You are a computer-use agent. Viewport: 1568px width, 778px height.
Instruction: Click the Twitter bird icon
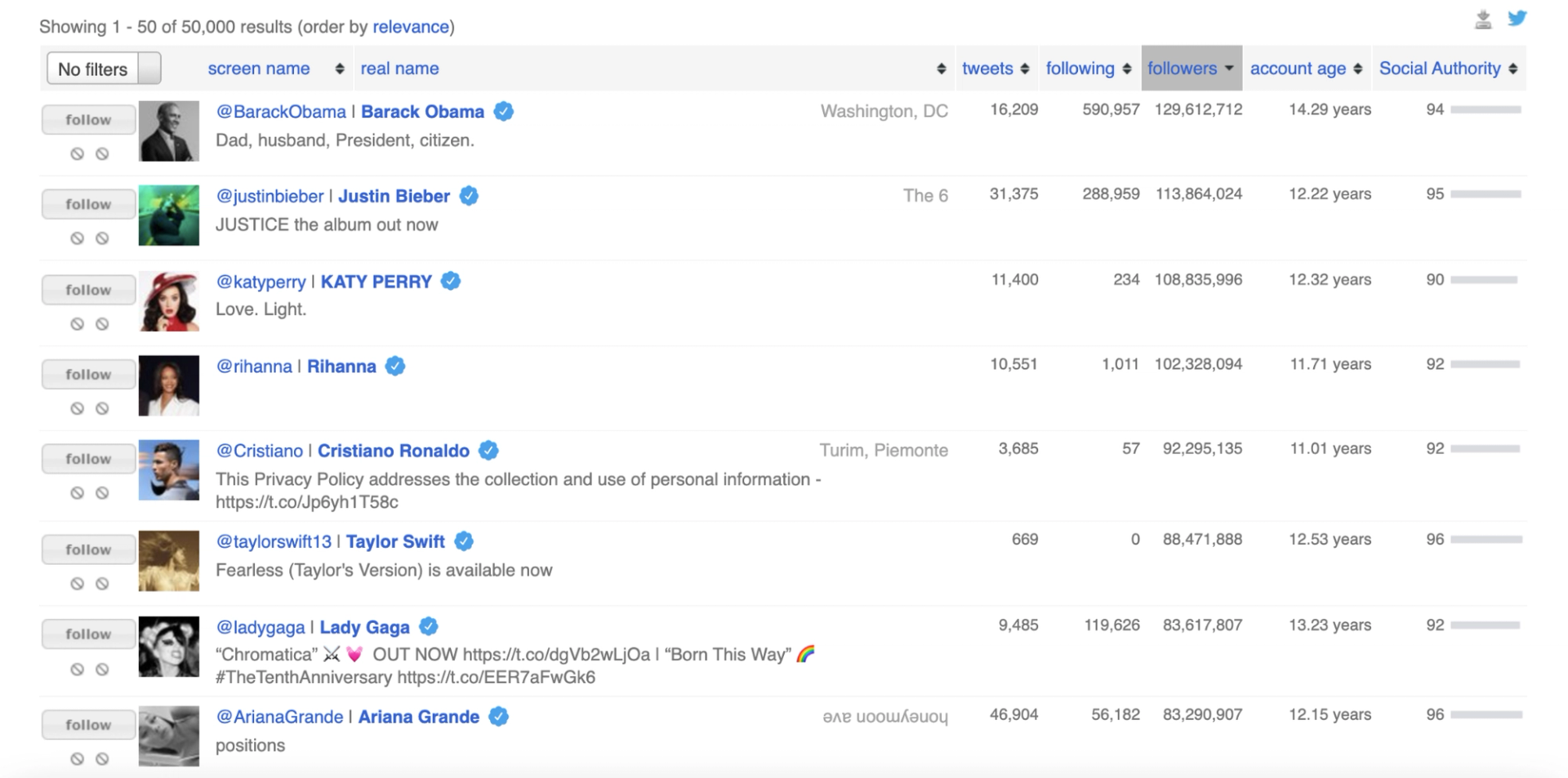point(1517,18)
